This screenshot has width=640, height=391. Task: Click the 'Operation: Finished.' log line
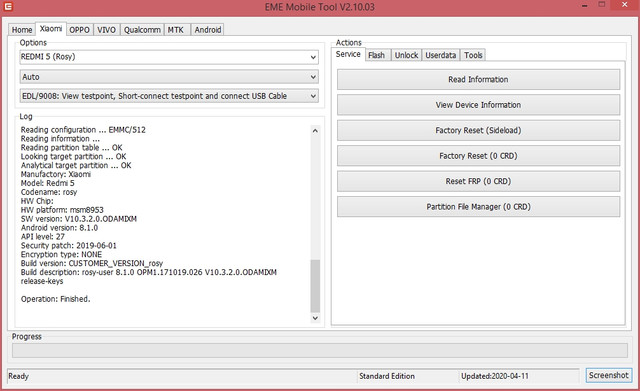[x=56, y=299]
